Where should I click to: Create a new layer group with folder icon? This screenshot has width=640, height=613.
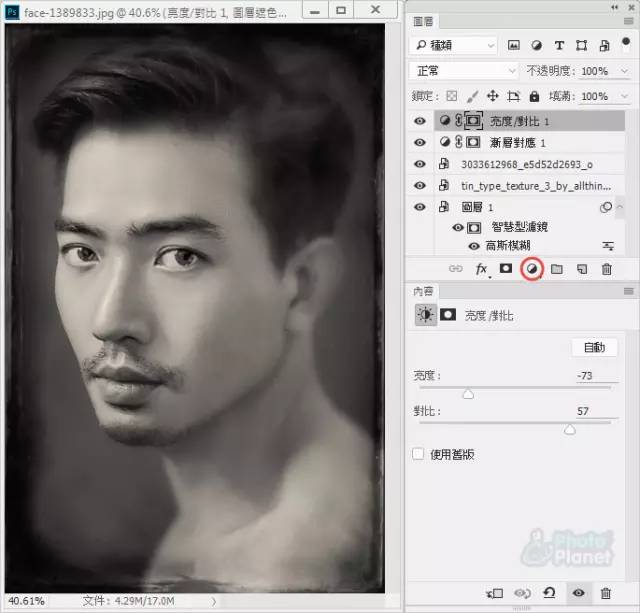[x=557, y=269]
